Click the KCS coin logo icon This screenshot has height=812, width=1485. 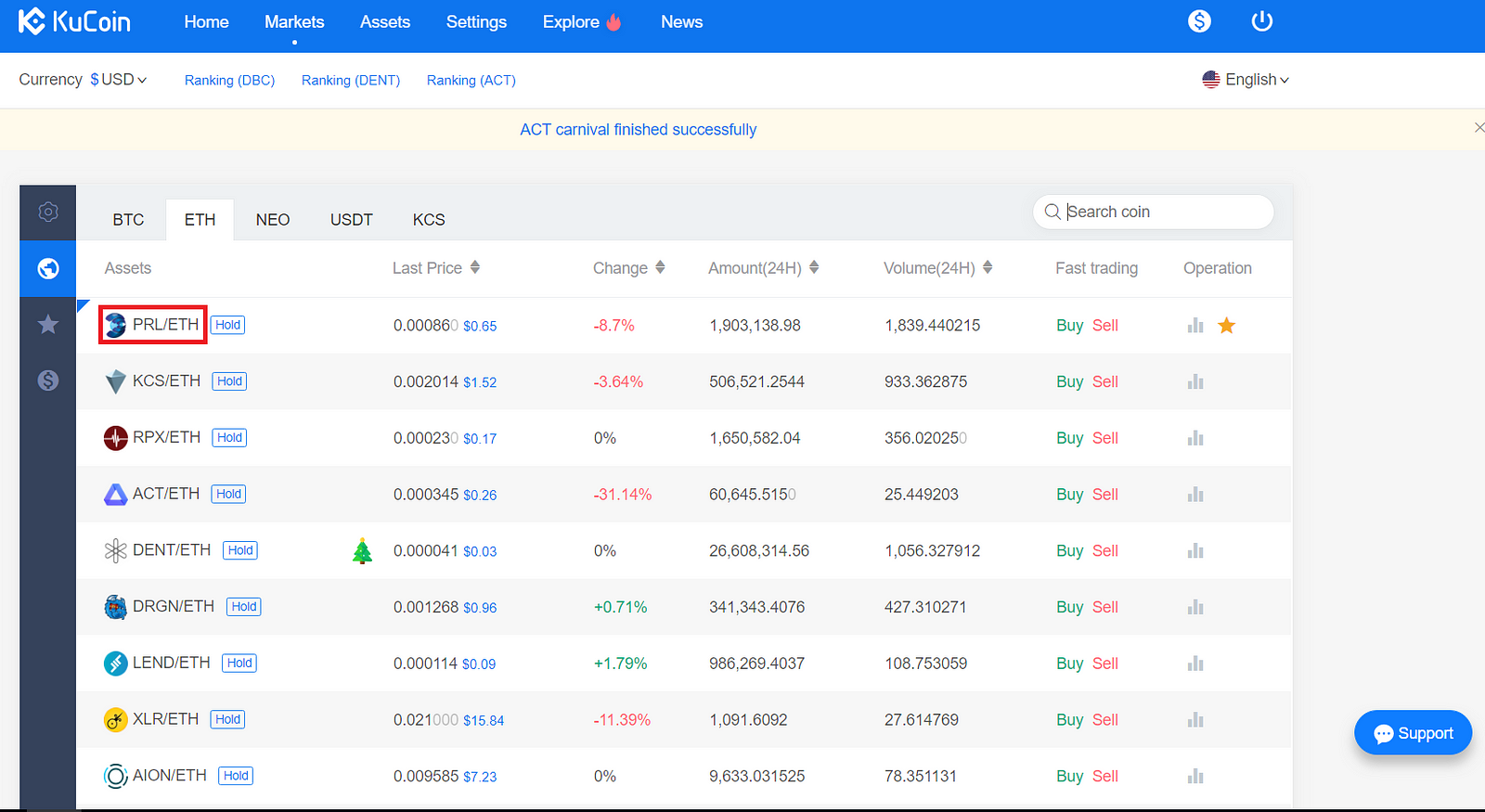pyautogui.click(x=115, y=381)
